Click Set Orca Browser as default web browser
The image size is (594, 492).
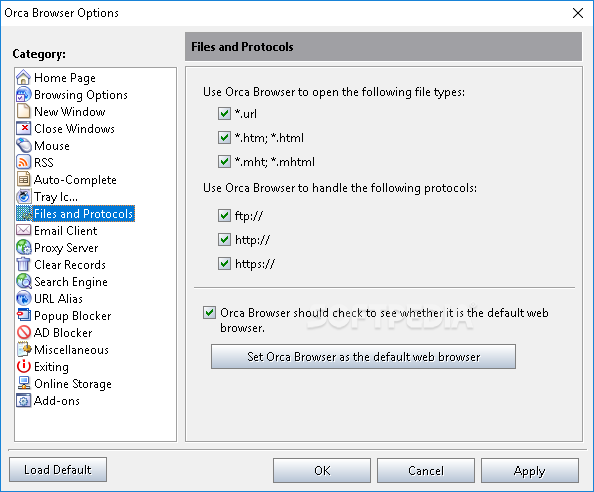(363, 356)
